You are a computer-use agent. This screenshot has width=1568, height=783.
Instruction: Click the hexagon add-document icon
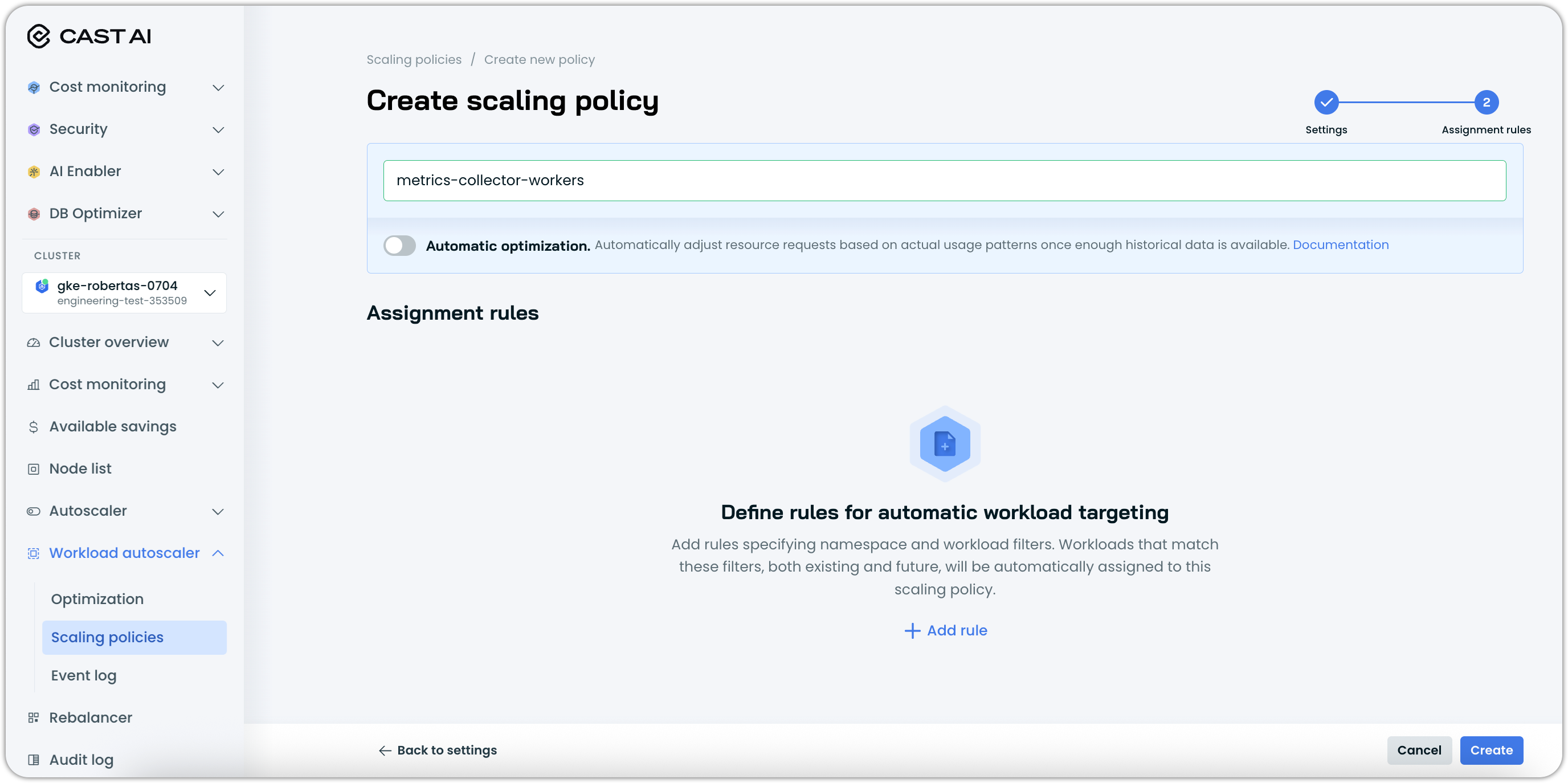click(x=944, y=444)
